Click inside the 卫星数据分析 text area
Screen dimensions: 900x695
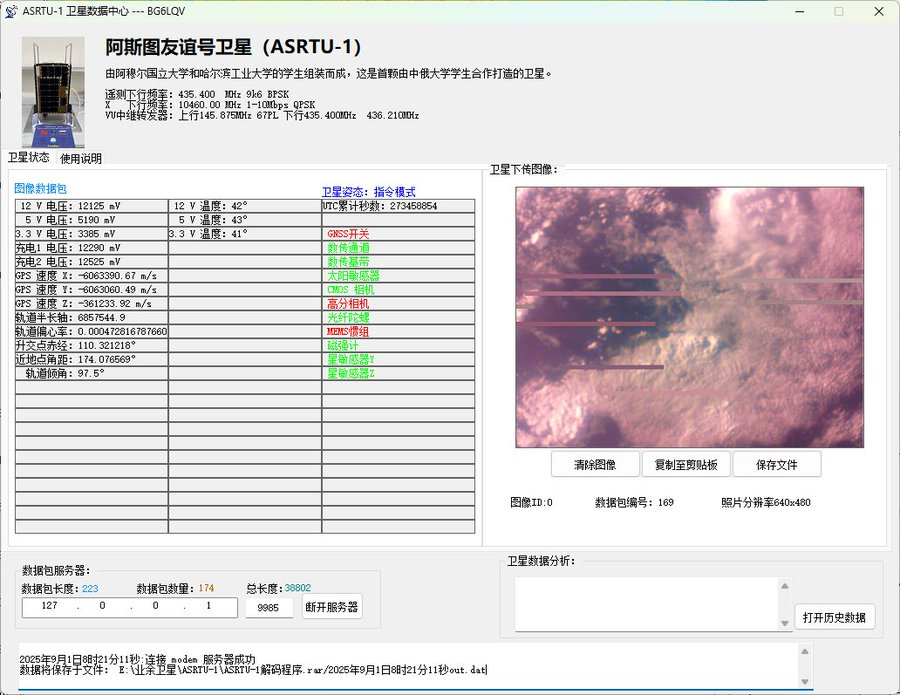pos(645,605)
